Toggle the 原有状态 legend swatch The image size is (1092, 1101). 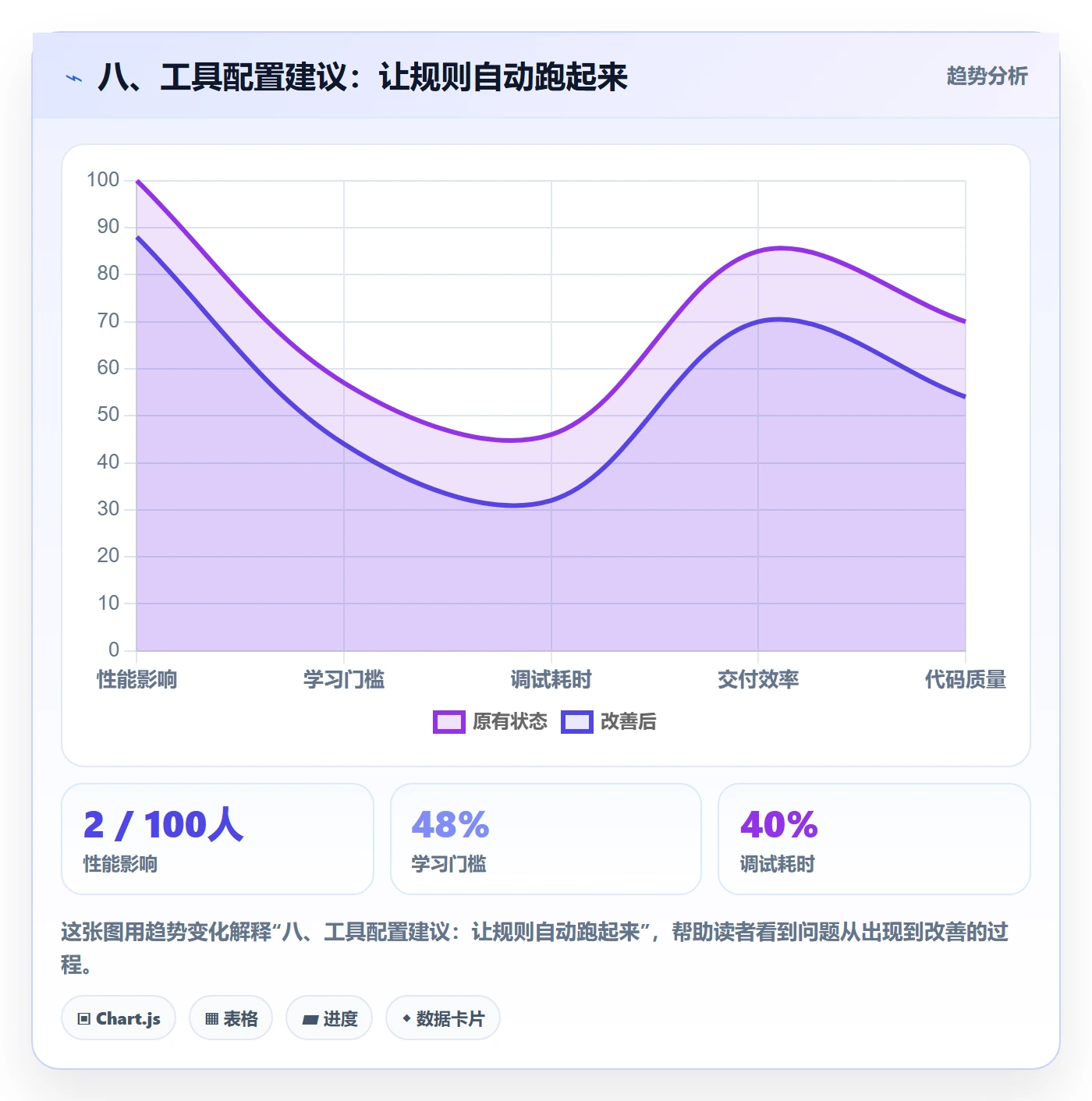(448, 722)
